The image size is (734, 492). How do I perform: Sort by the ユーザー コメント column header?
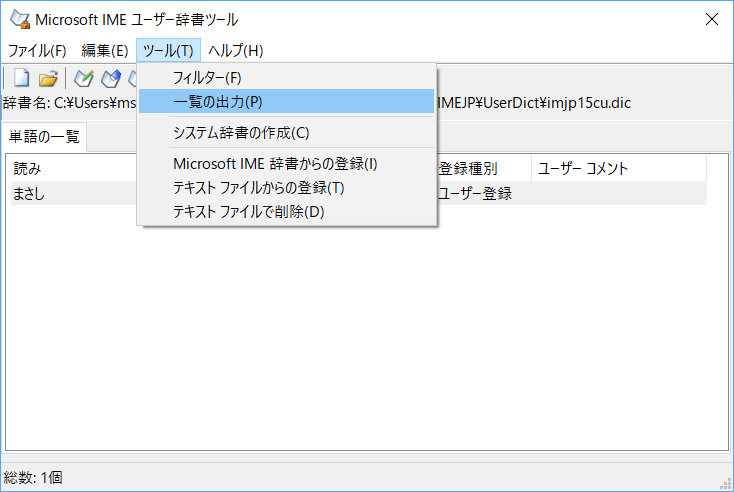tap(619, 168)
